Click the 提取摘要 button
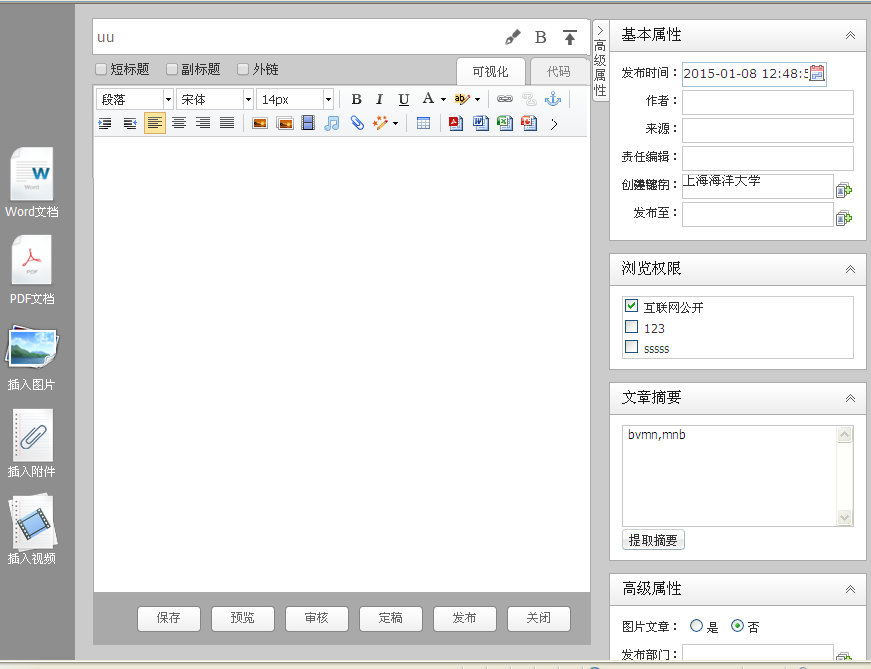Screen dimensions: 871x669 (653, 540)
